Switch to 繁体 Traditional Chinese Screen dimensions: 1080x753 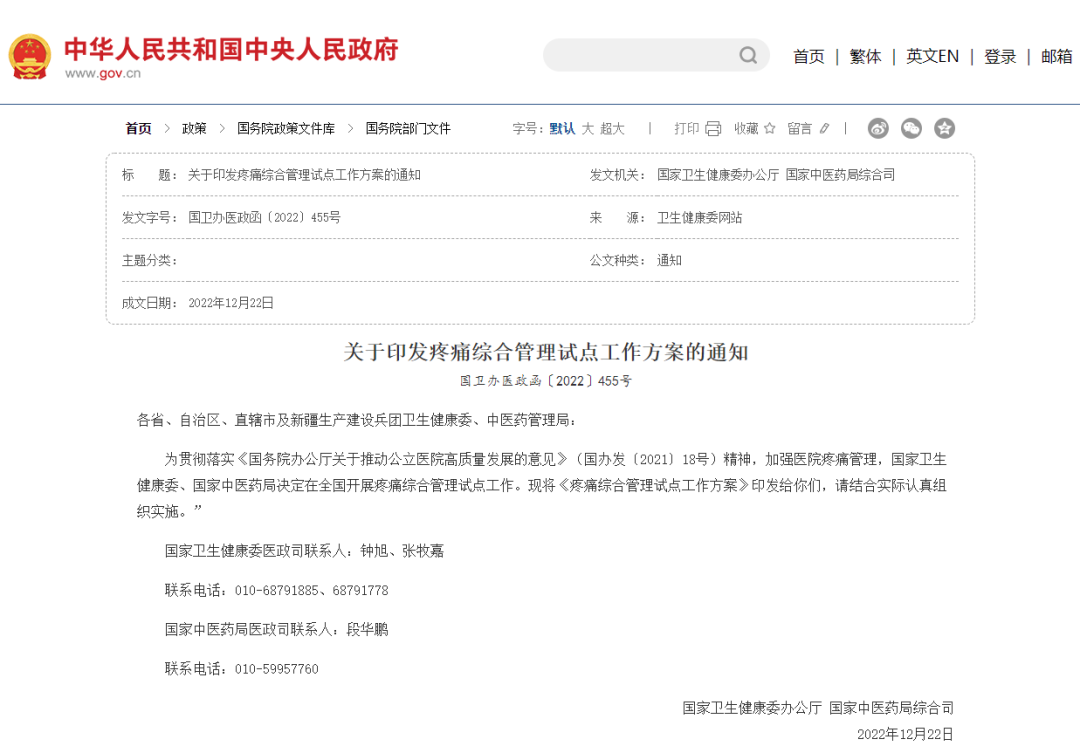point(865,56)
